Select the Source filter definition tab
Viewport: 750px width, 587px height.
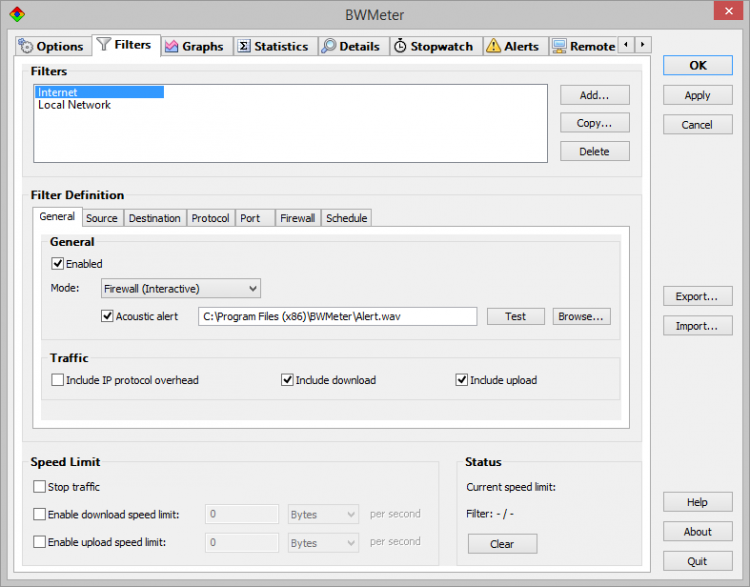point(102,218)
